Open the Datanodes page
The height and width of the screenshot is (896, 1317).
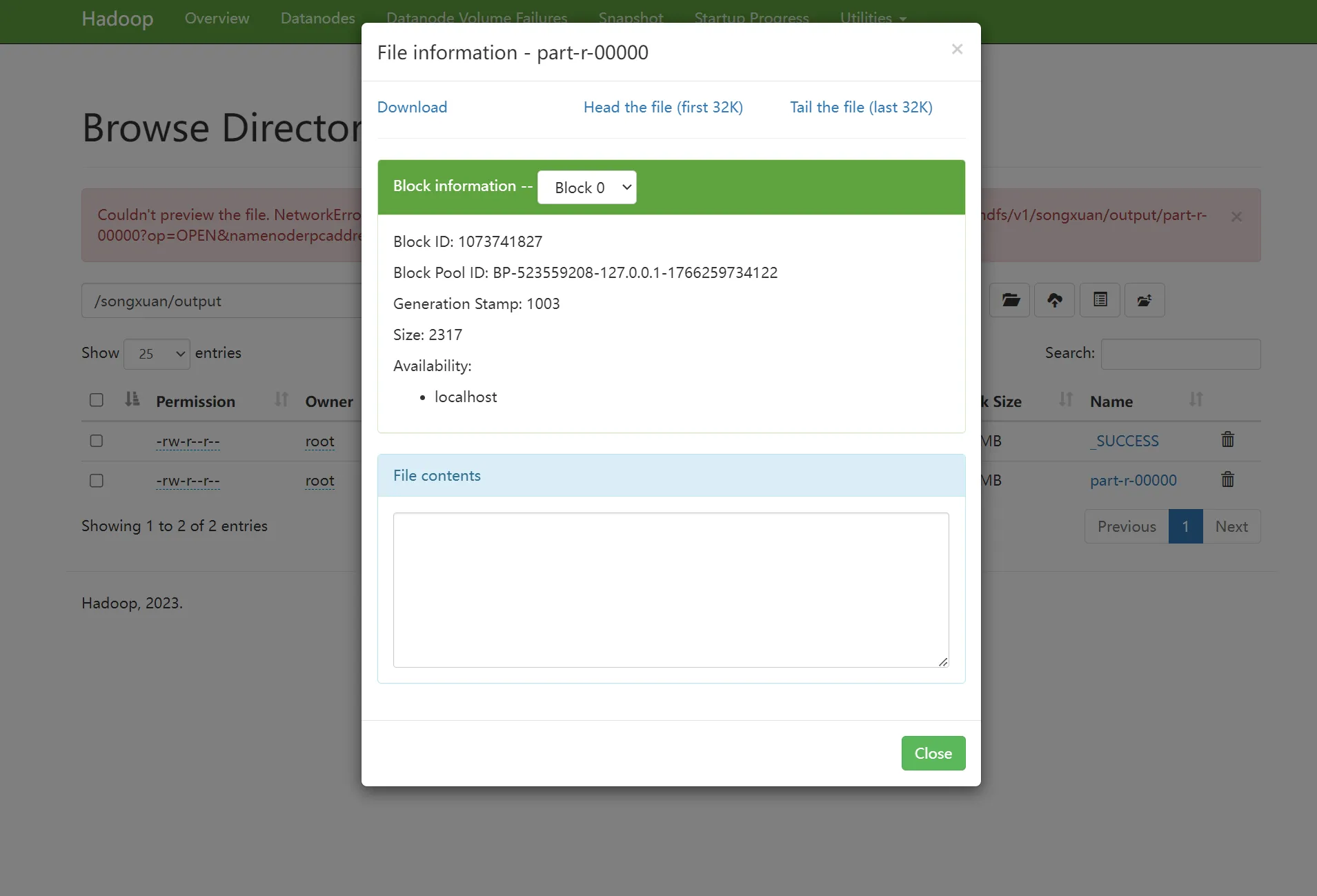point(317,18)
